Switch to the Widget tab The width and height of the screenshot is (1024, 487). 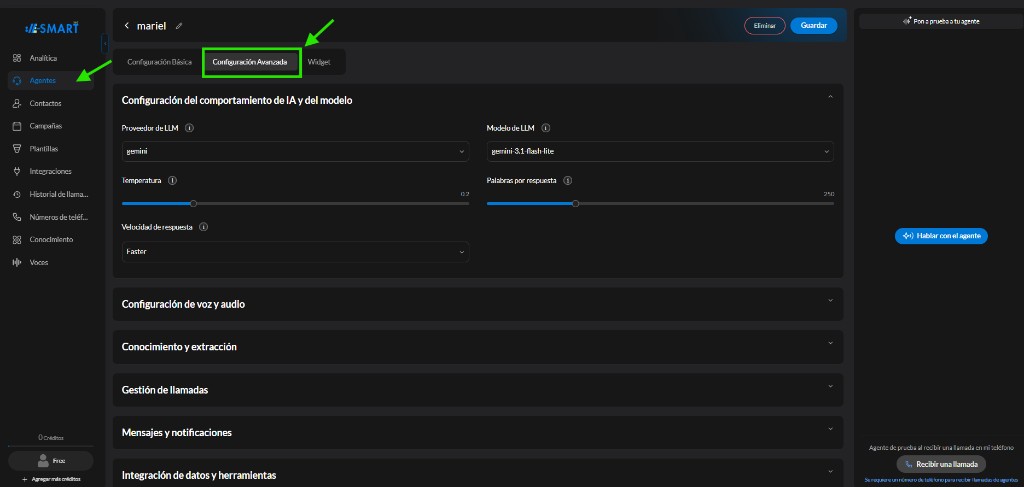point(319,62)
